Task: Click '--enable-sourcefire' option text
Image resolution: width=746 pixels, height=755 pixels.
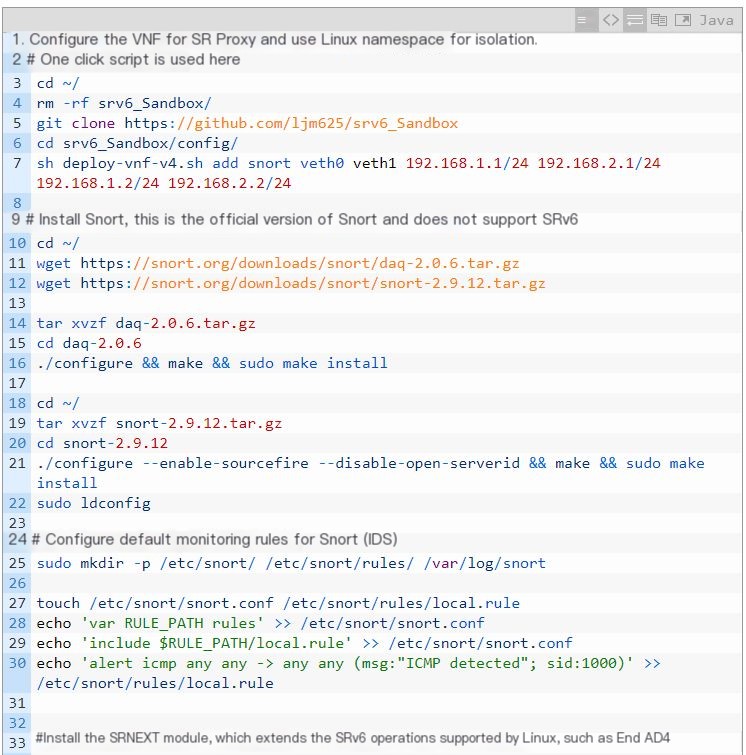Action: (225, 463)
